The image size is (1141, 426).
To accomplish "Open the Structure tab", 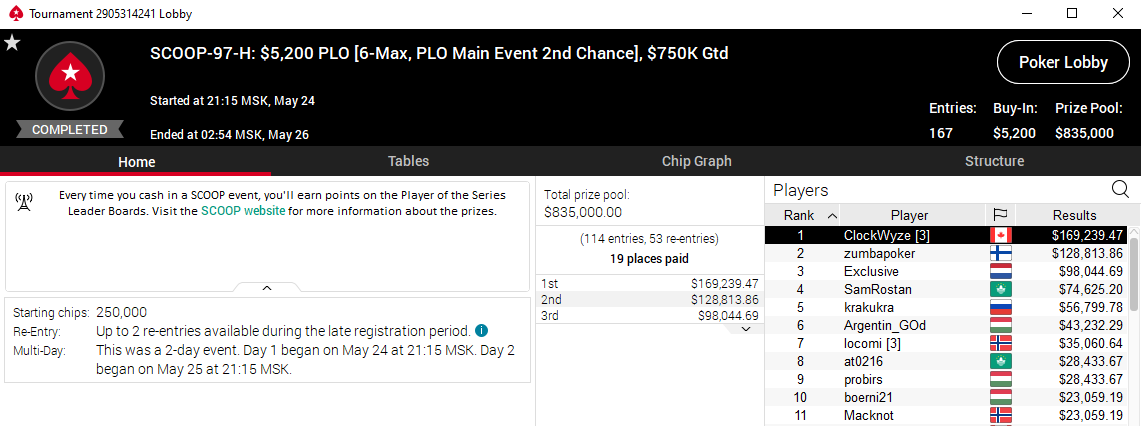I will click(x=994, y=162).
